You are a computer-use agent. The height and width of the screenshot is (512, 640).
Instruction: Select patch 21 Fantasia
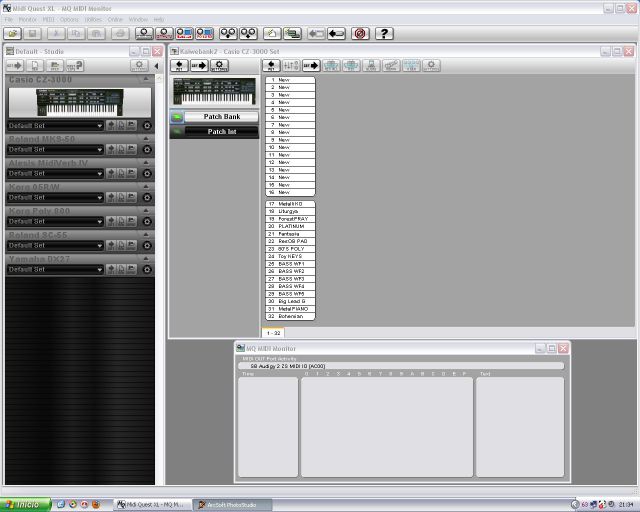click(x=290, y=234)
